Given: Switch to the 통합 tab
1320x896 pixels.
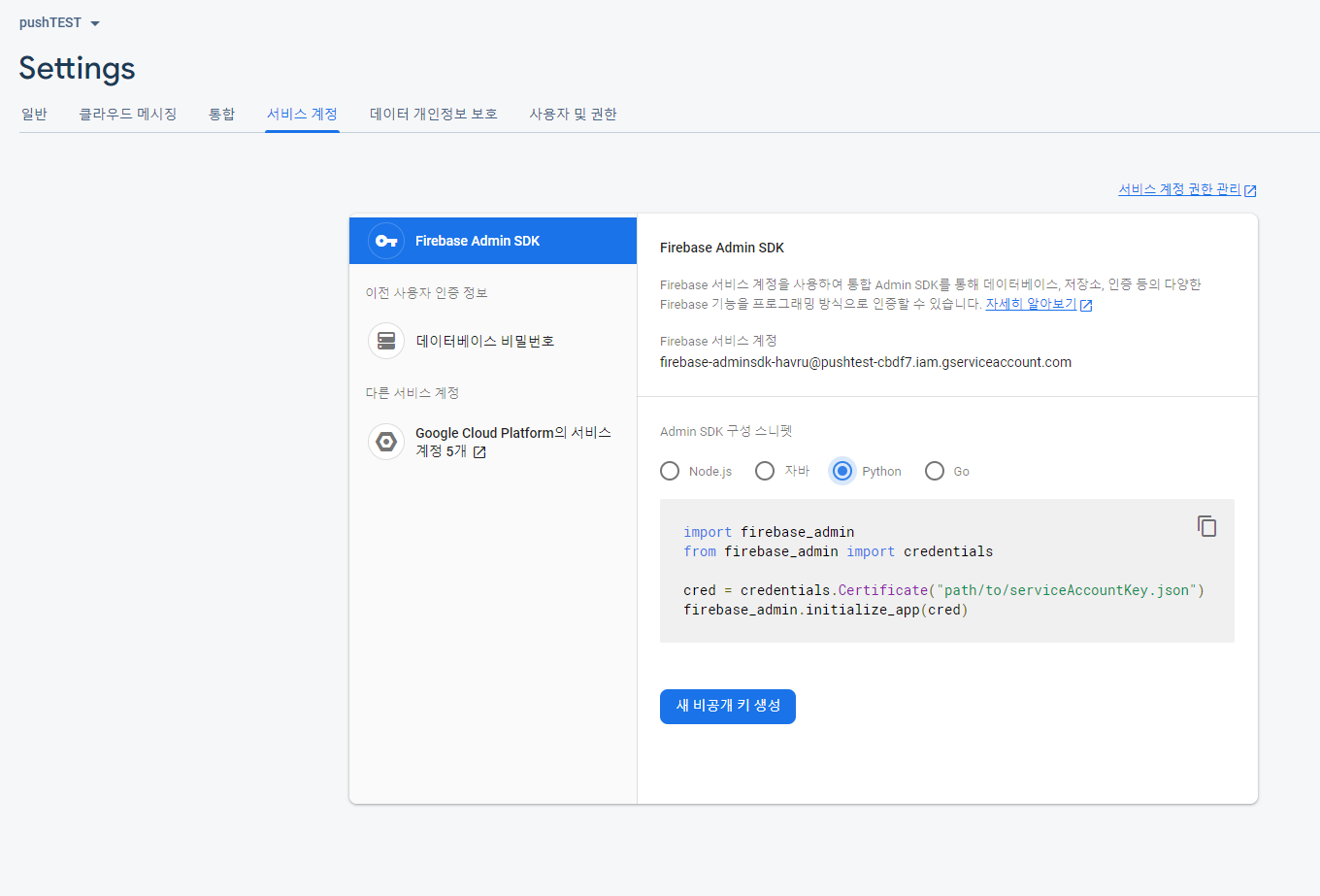Looking at the screenshot, I should pos(221,114).
